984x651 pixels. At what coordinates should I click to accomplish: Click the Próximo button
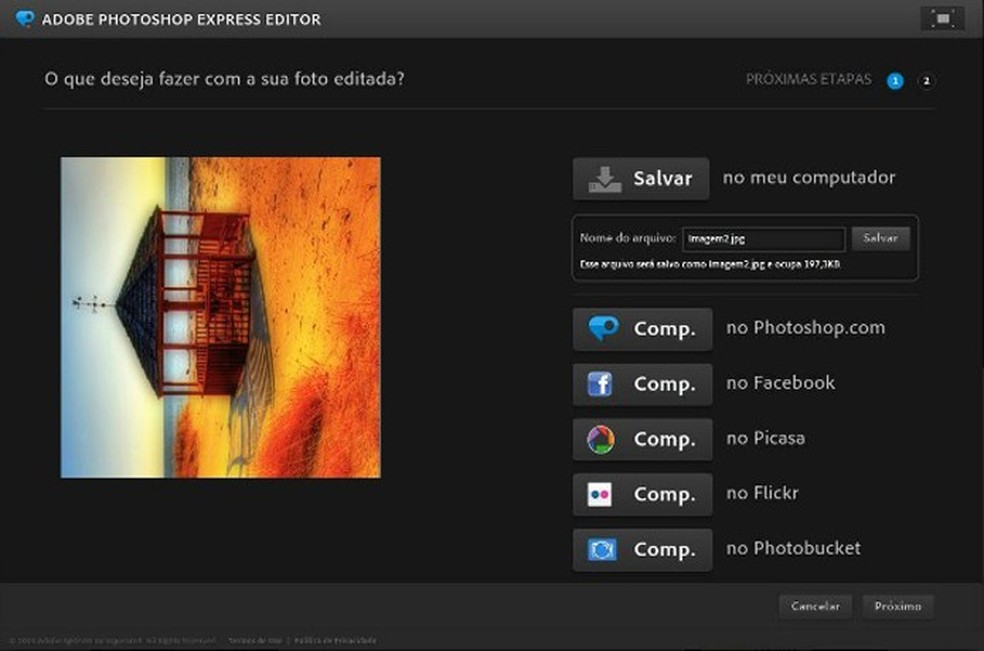click(898, 606)
